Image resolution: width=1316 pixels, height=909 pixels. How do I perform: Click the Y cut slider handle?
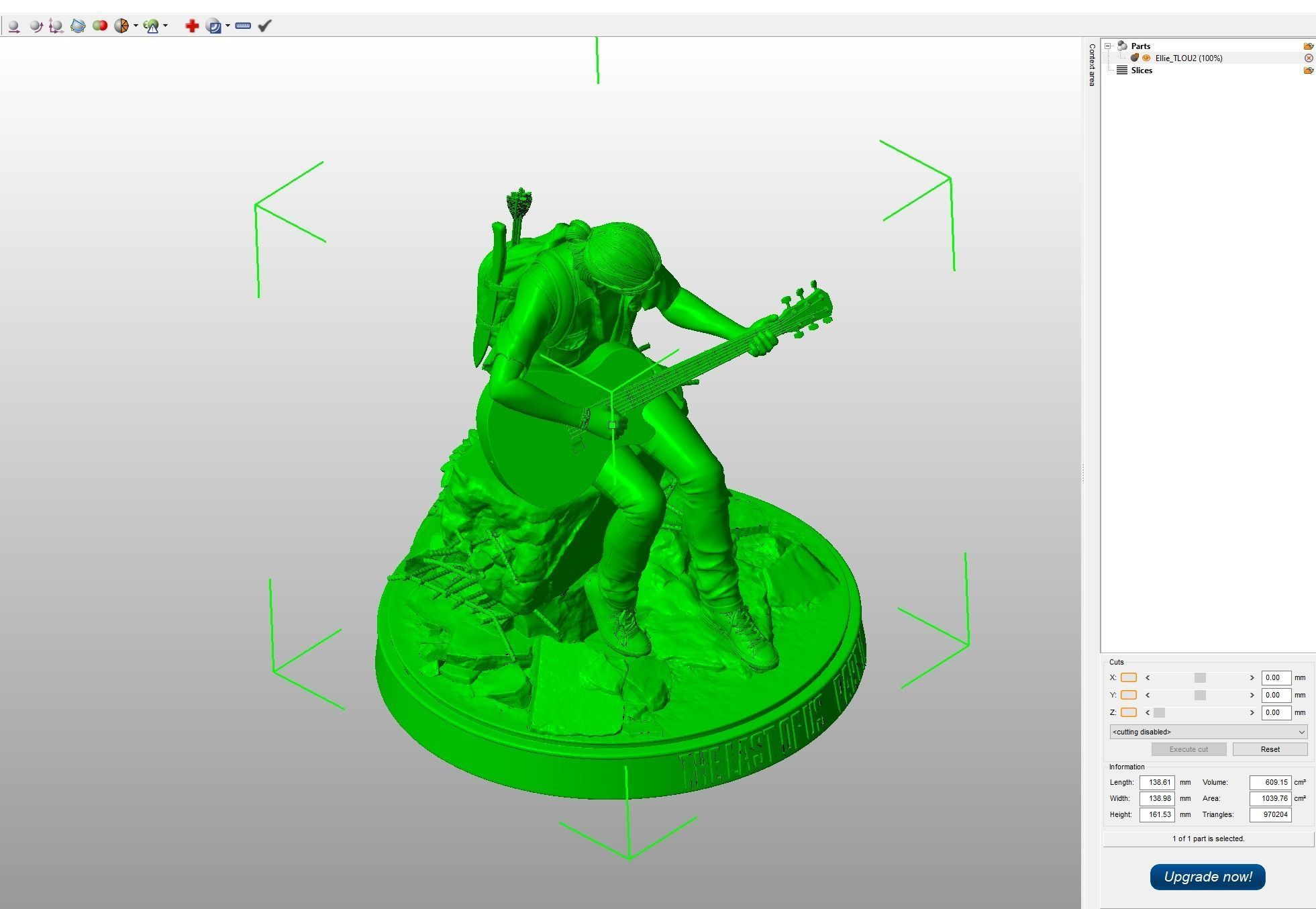(x=1200, y=695)
